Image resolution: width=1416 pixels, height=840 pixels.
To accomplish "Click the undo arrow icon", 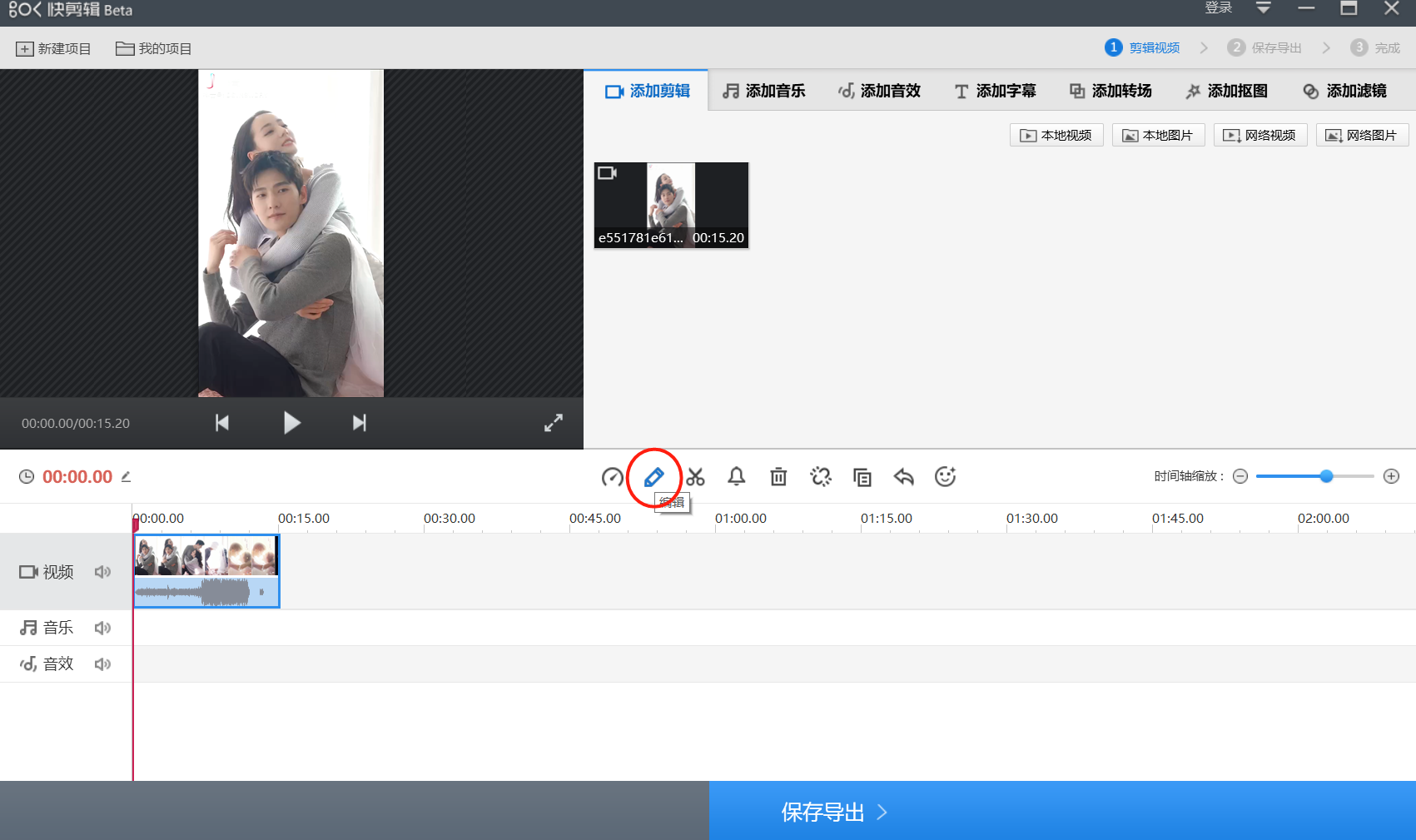I will (x=903, y=477).
